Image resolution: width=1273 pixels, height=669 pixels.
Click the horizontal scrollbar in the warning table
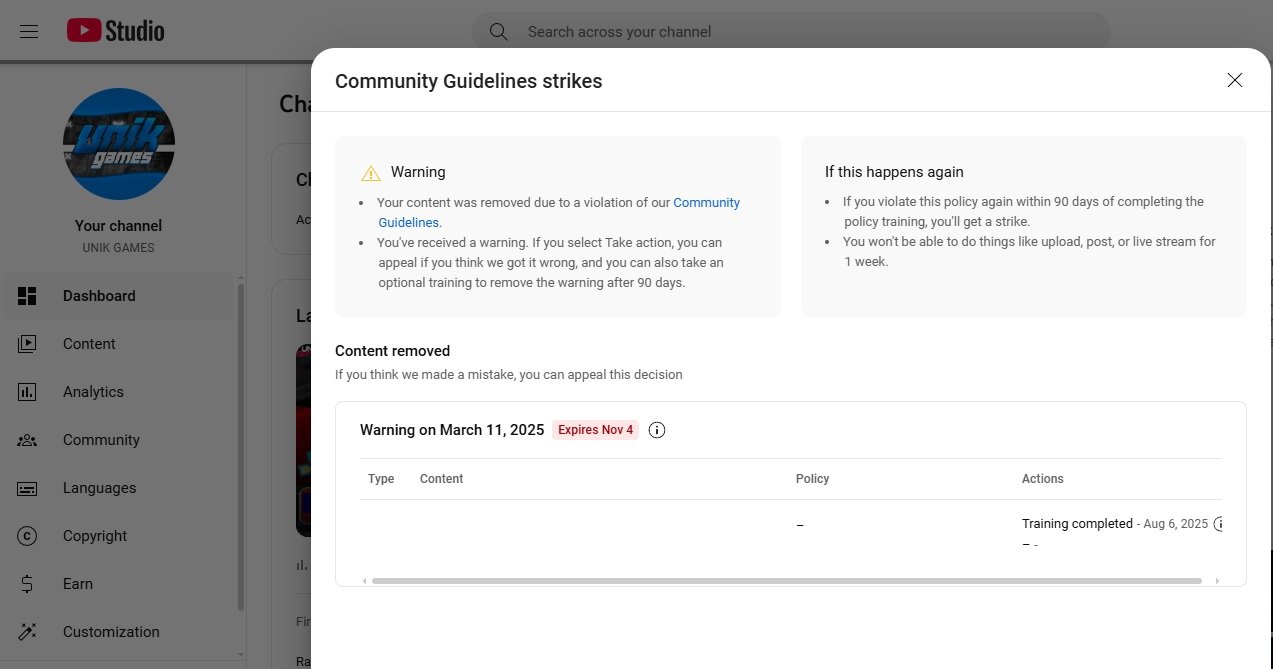(x=786, y=580)
